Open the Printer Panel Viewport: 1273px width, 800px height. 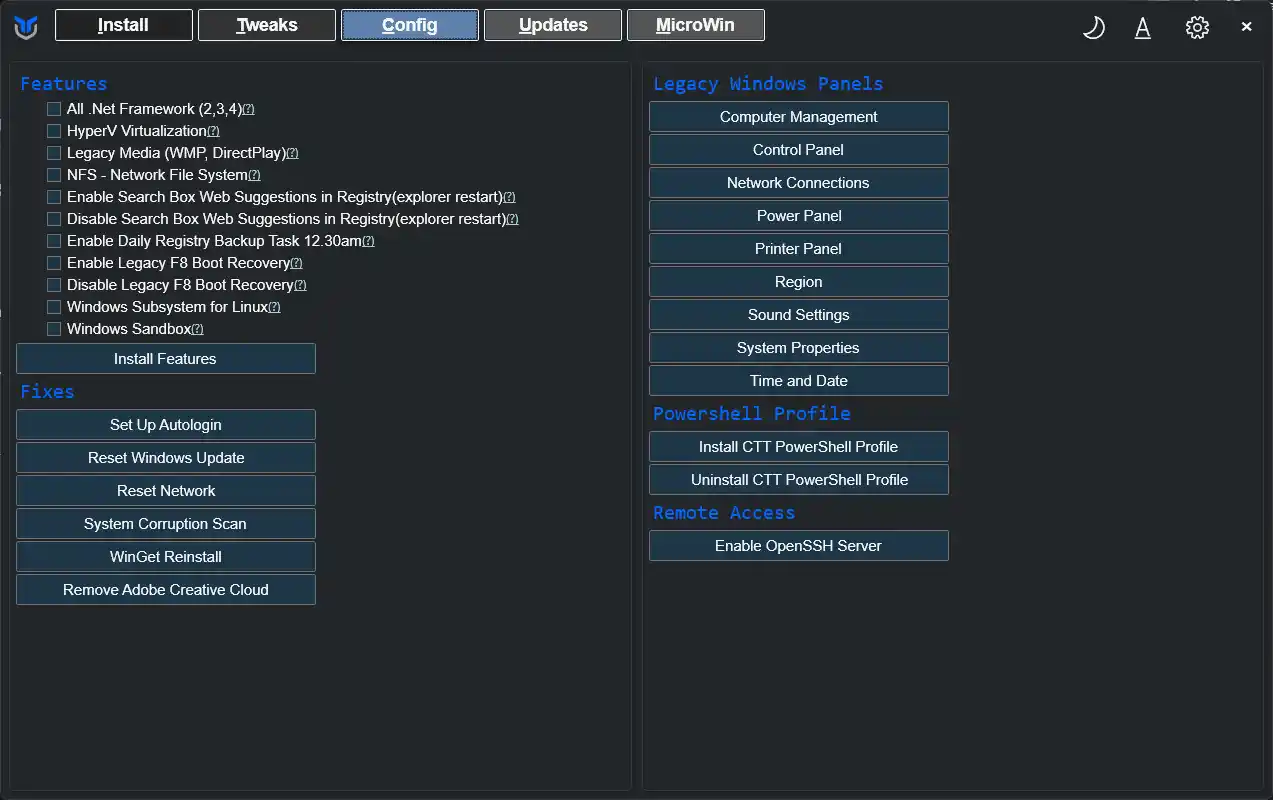[799, 249]
